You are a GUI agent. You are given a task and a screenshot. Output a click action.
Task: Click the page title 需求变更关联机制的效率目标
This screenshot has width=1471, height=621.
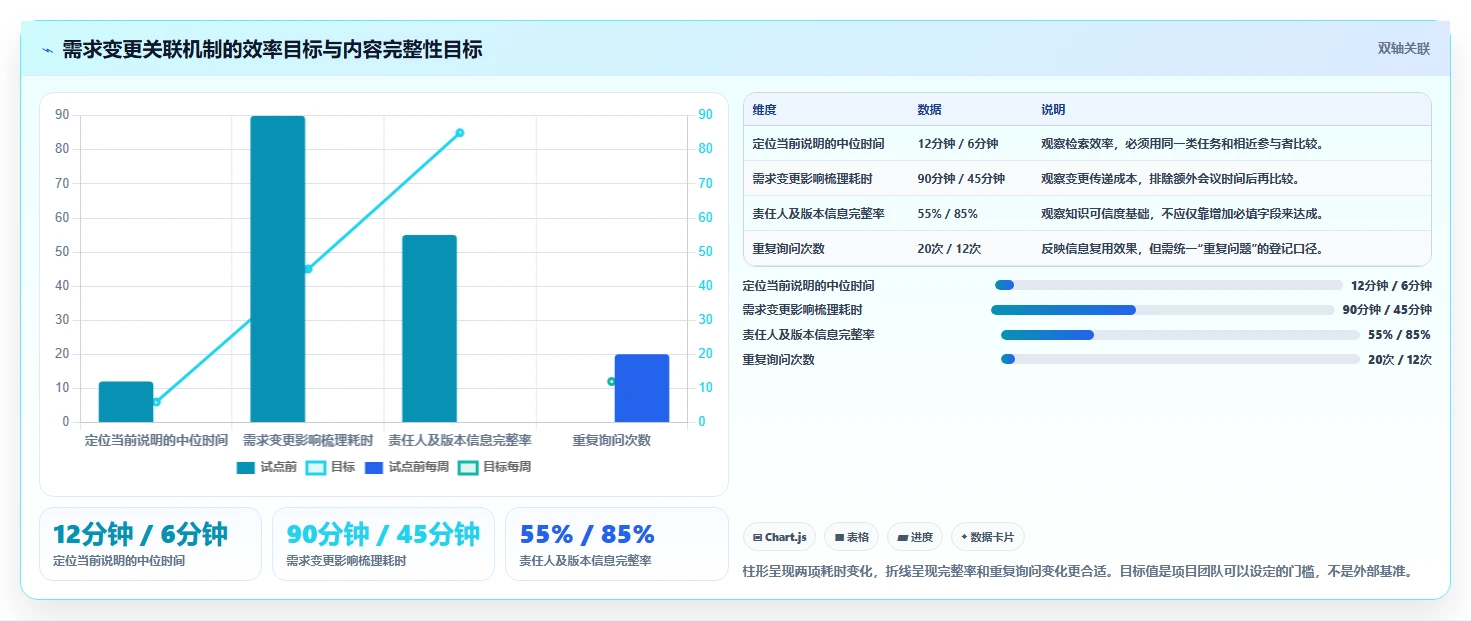(272, 49)
